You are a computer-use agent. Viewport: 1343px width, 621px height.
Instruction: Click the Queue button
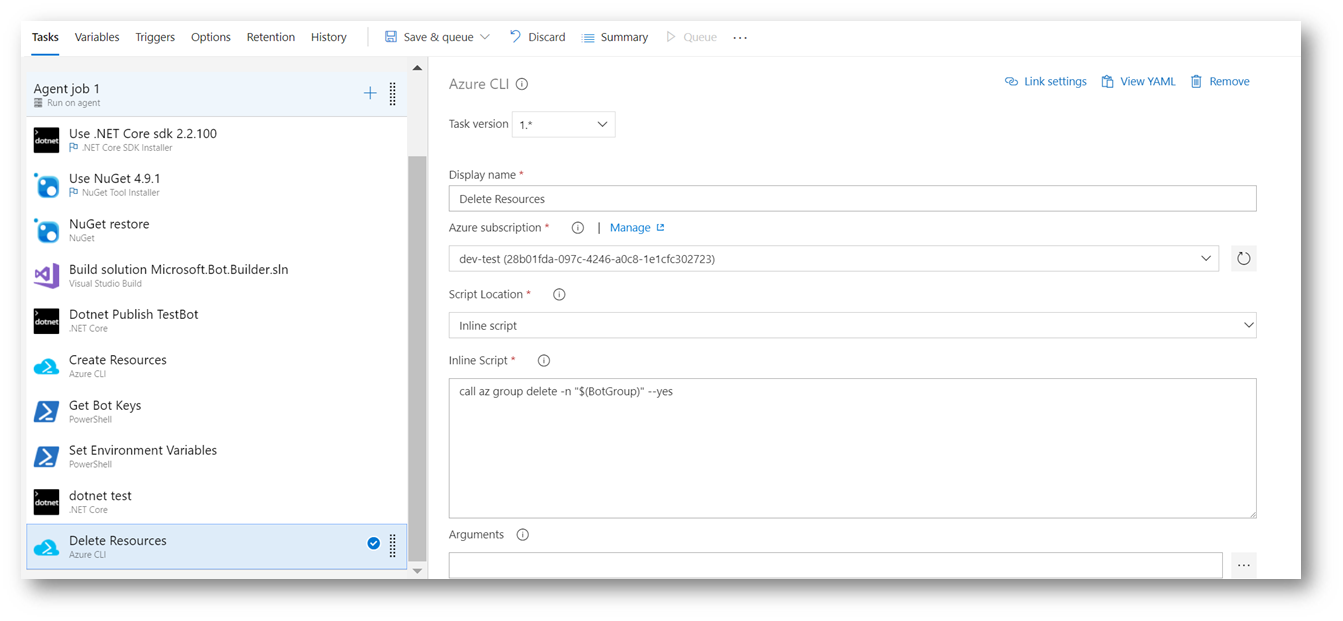(x=691, y=38)
